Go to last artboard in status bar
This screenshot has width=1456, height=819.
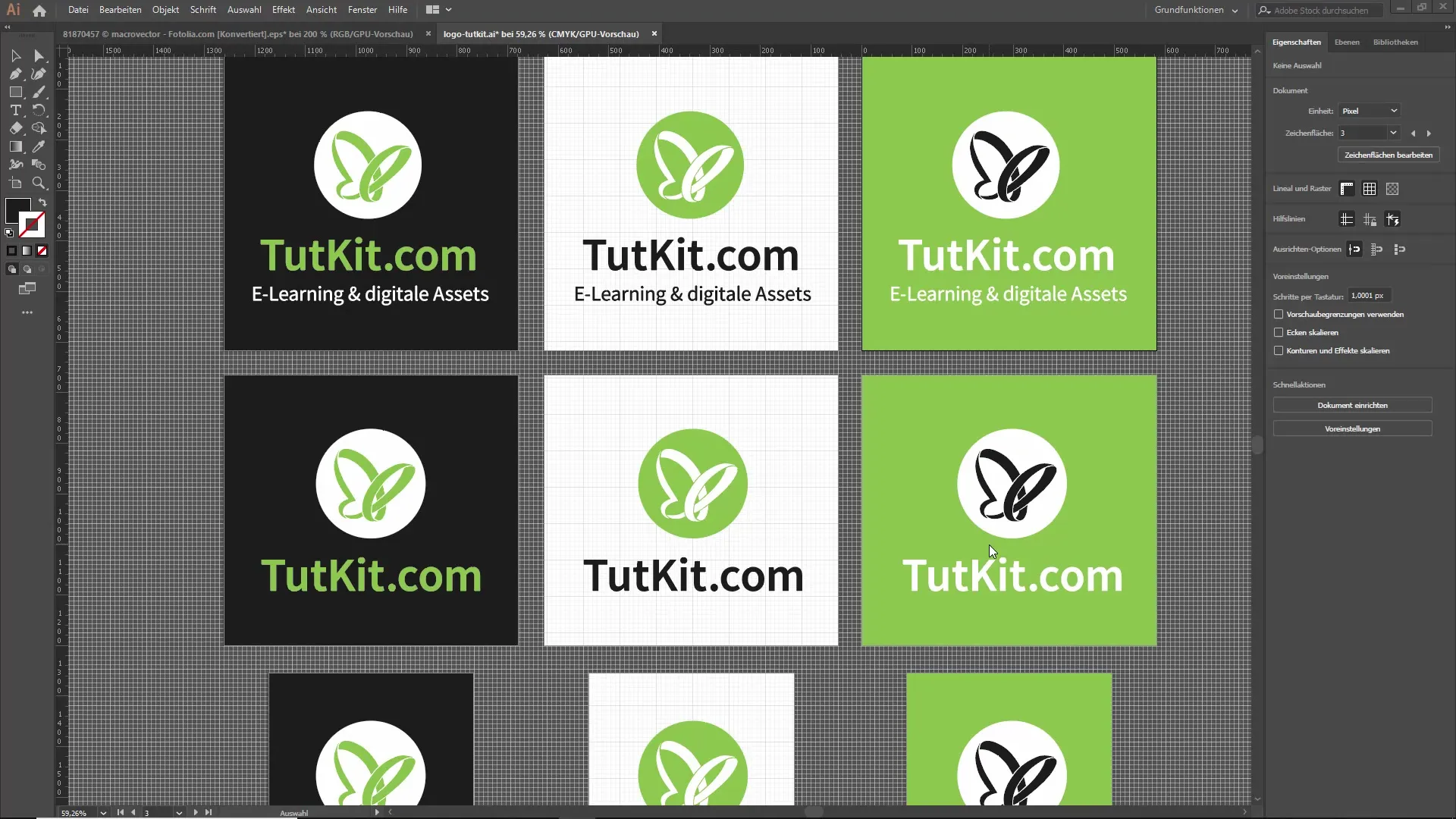[x=209, y=812]
